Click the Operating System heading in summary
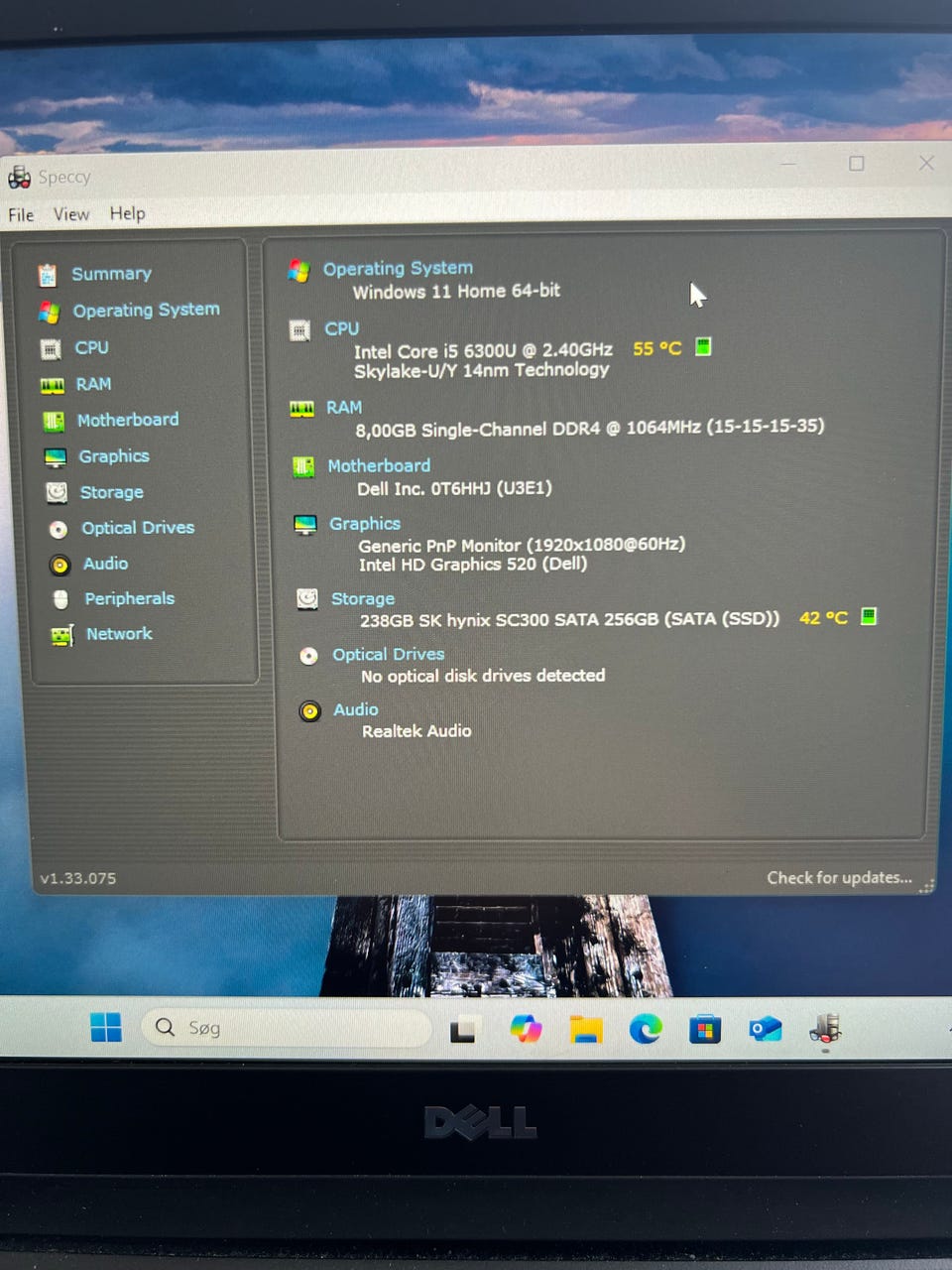This screenshot has height=1270, width=952. coord(398,268)
